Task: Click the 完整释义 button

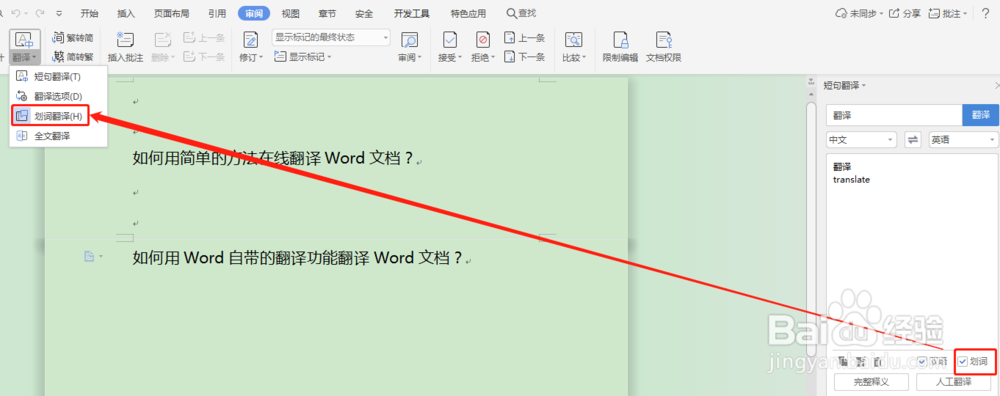Action: click(871, 383)
